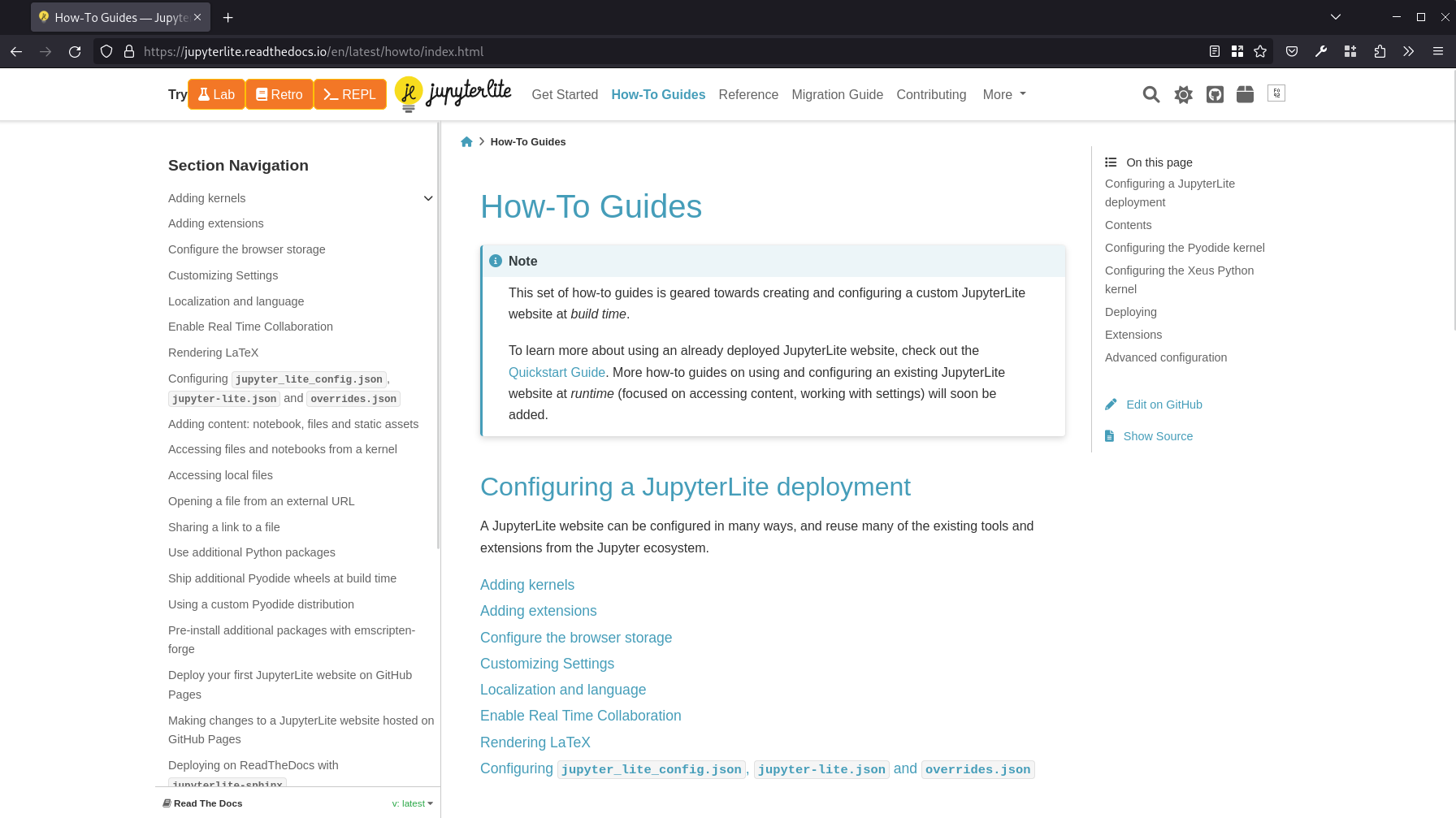The height and width of the screenshot is (818, 1456).
Task: Open the Pocket save icon
Action: (1292, 51)
